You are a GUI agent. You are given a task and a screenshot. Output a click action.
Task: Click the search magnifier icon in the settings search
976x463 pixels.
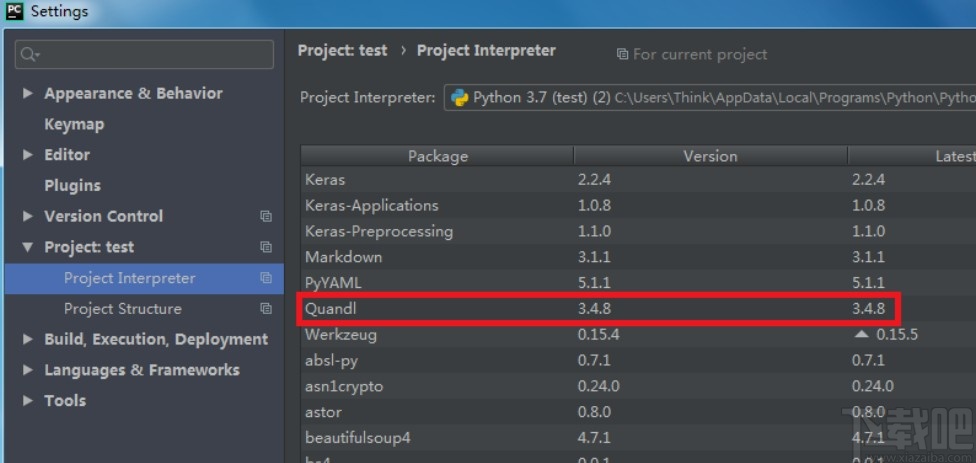(x=29, y=54)
